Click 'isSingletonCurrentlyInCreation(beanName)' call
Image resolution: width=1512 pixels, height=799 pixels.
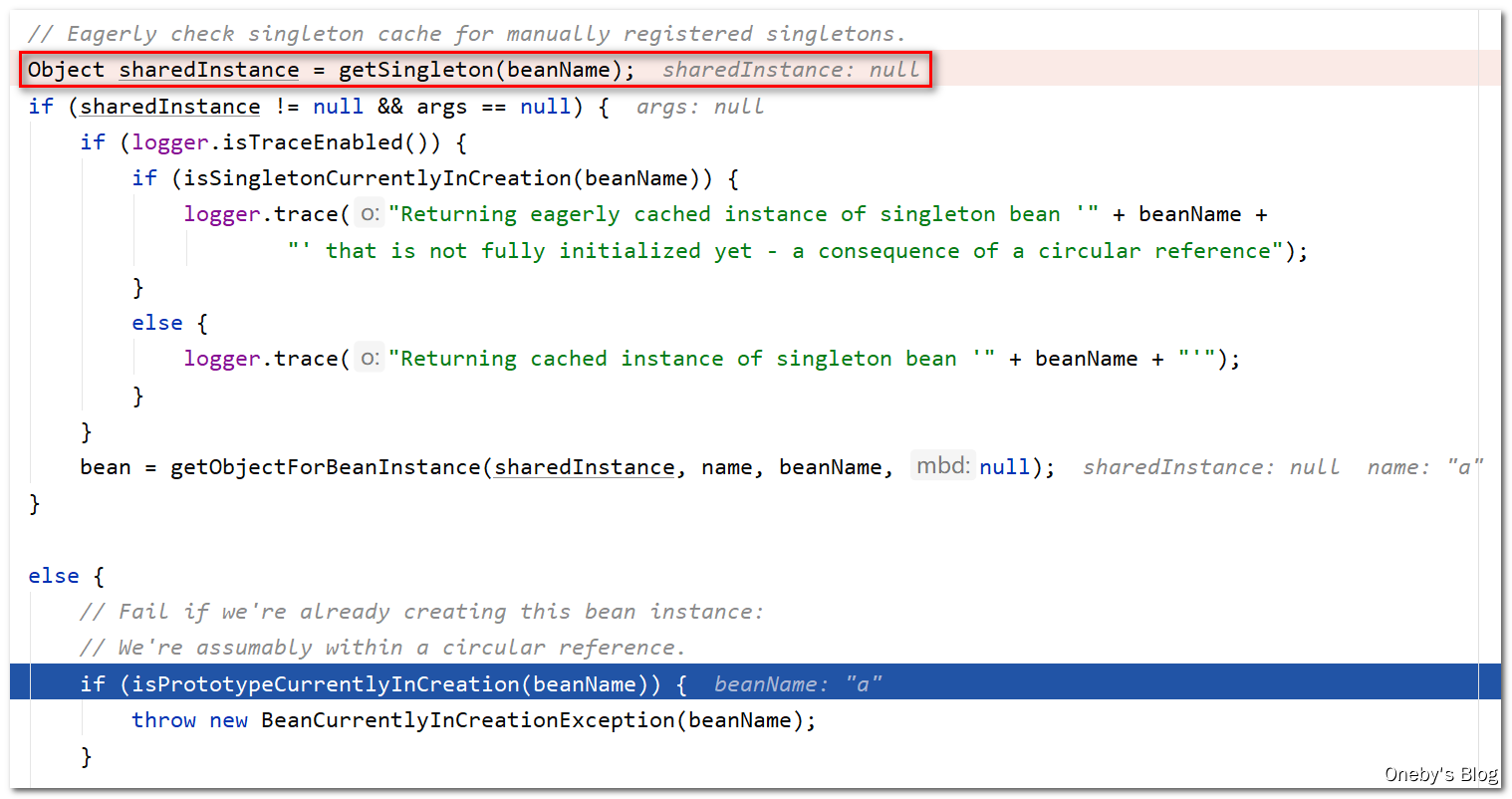442,178
